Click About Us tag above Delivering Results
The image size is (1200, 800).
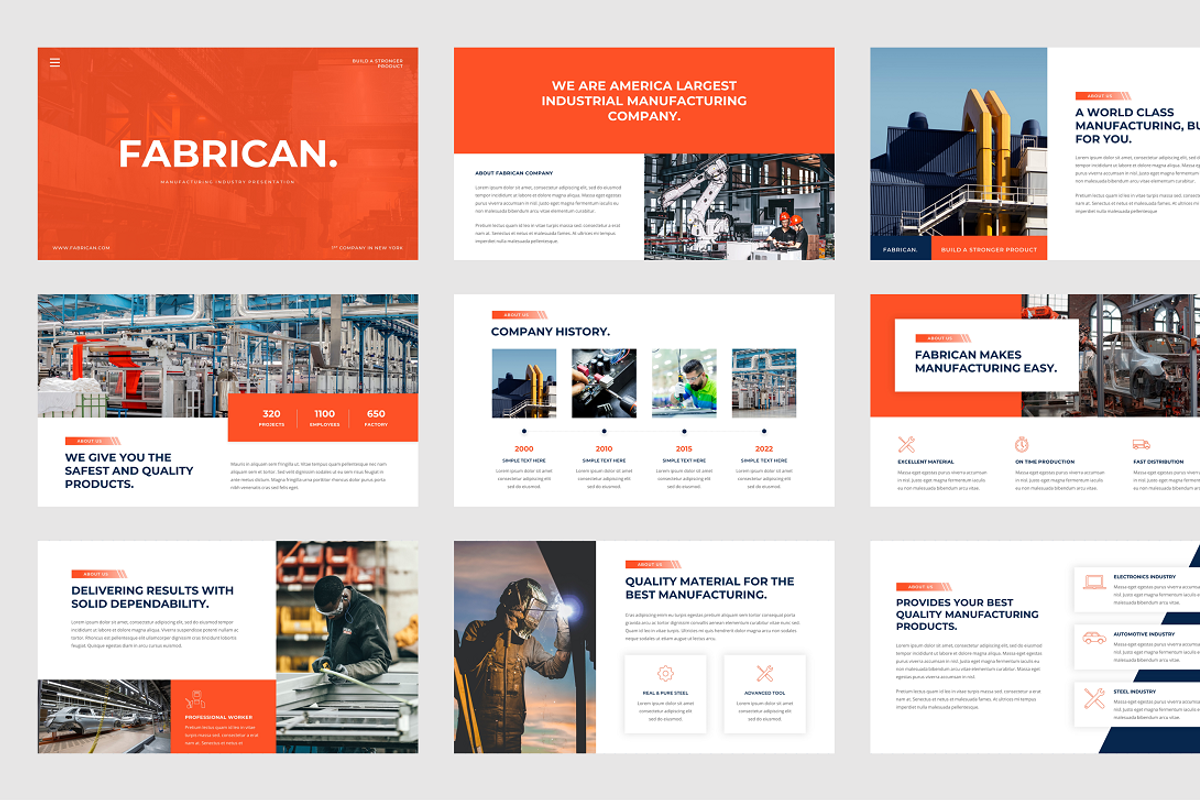tap(99, 574)
